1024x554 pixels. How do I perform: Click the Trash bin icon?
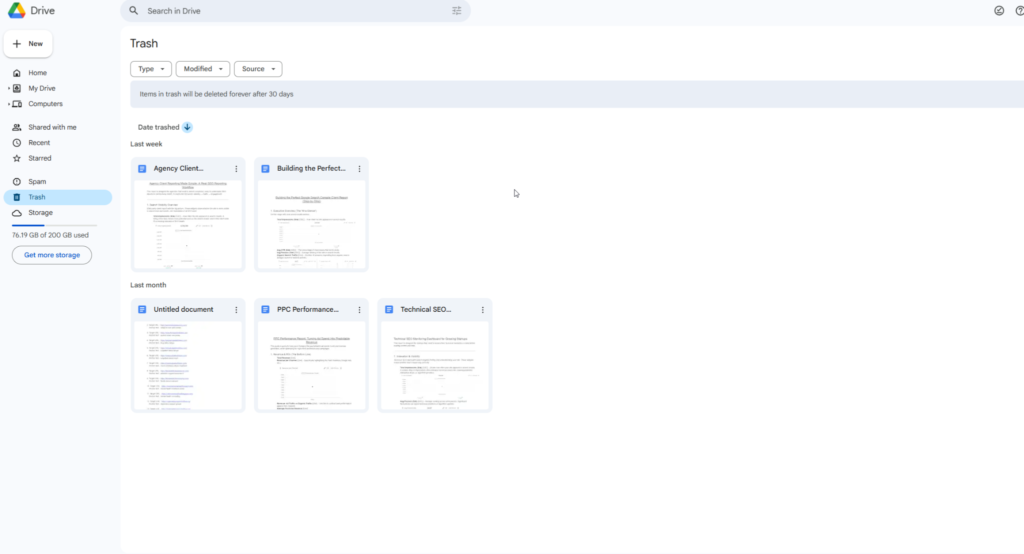(x=17, y=197)
